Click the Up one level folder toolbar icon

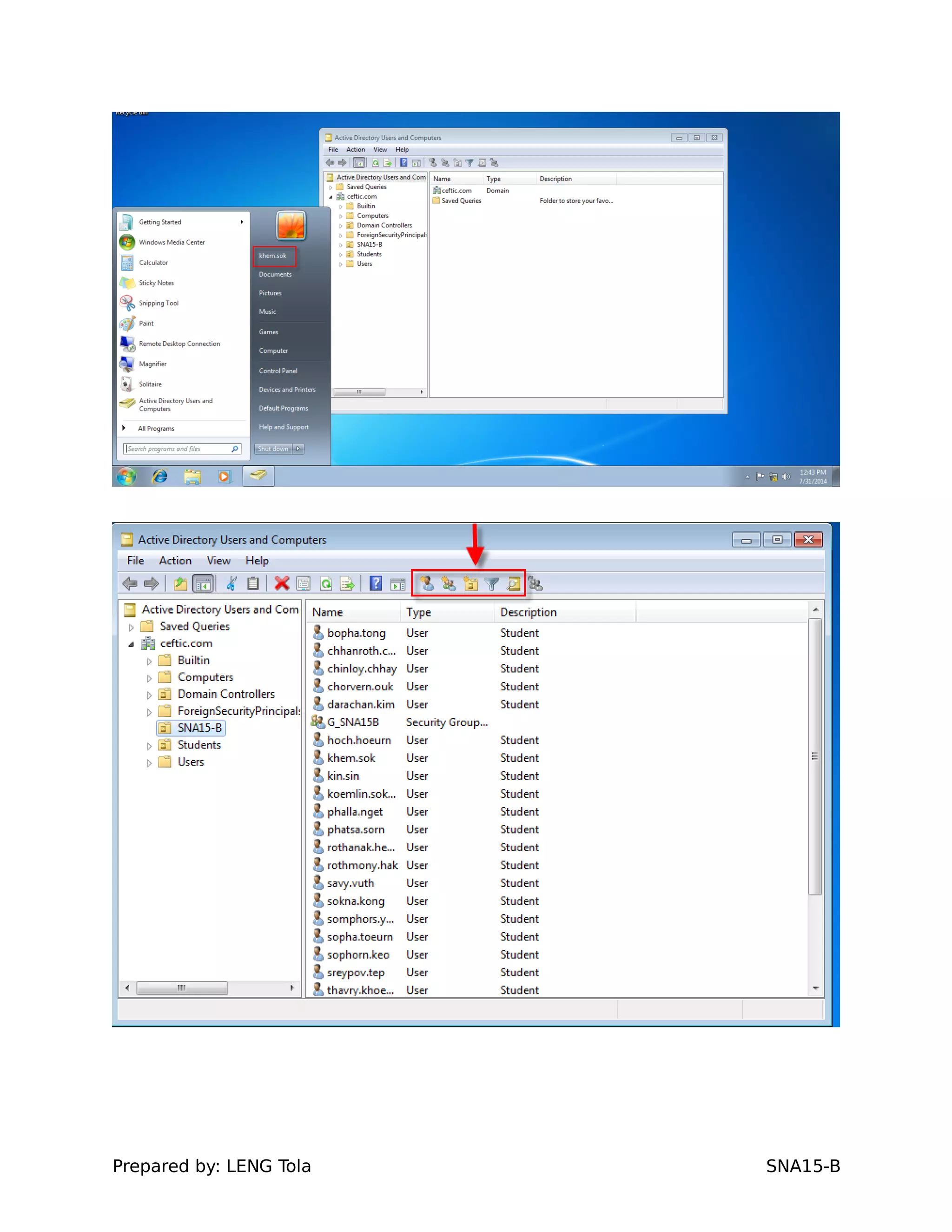pos(180,583)
